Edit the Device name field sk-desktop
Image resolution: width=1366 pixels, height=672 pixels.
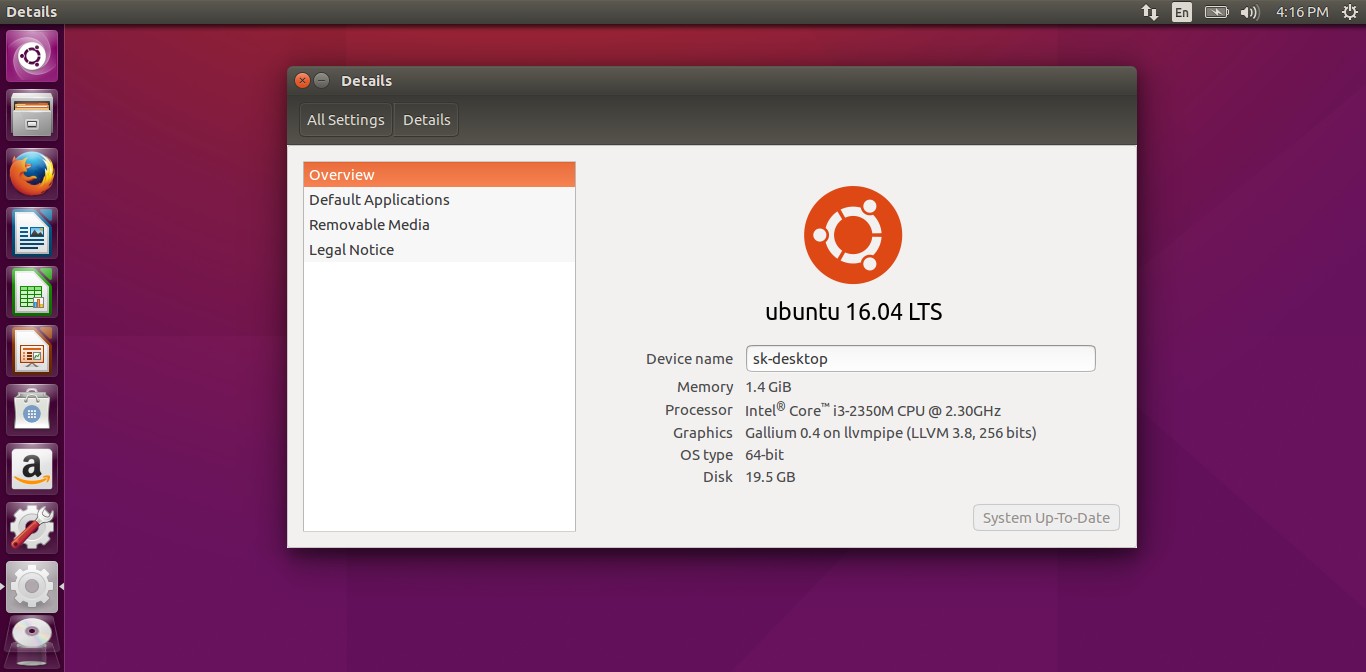[920, 359]
